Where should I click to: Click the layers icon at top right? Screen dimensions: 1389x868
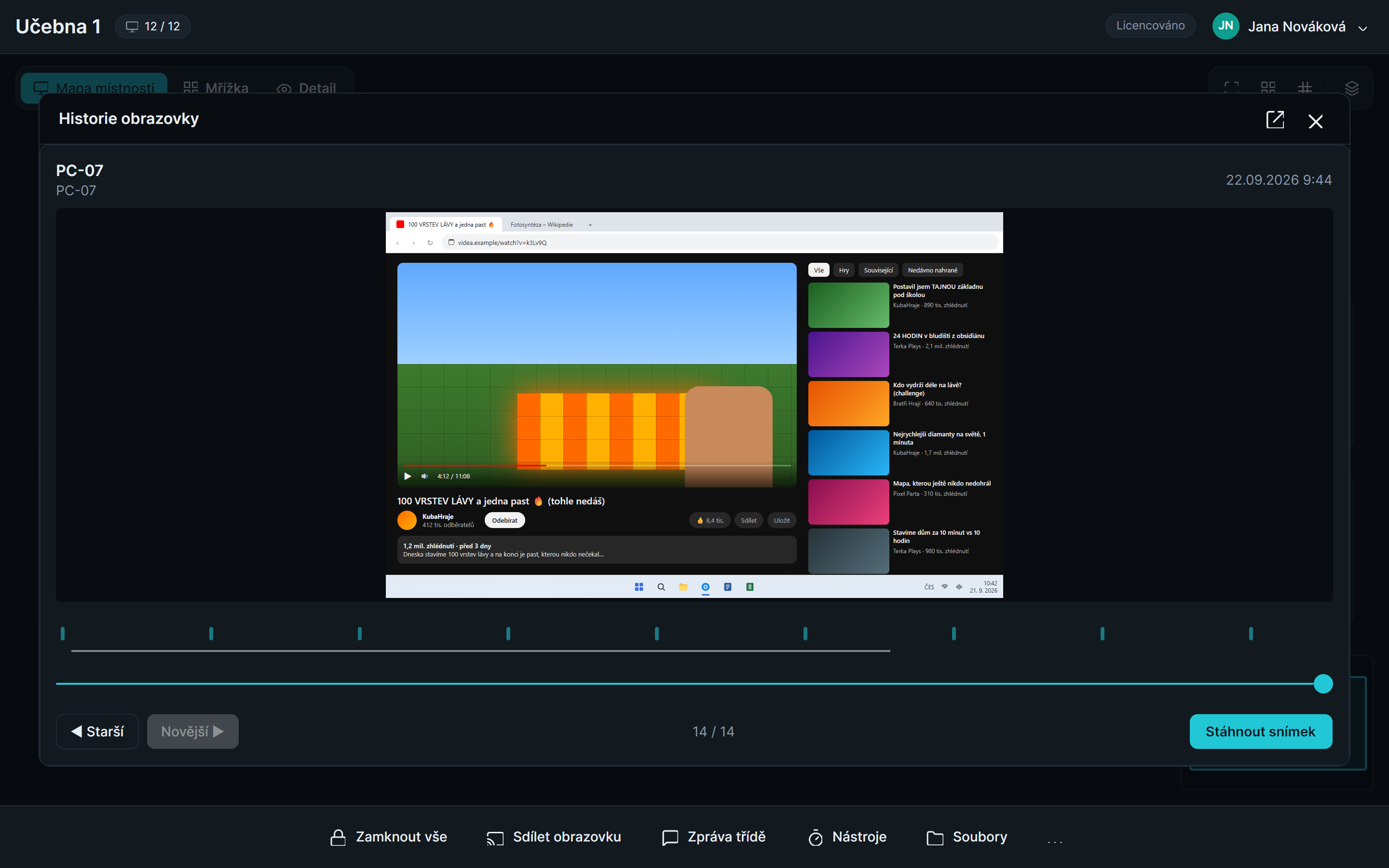point(1352,88)
